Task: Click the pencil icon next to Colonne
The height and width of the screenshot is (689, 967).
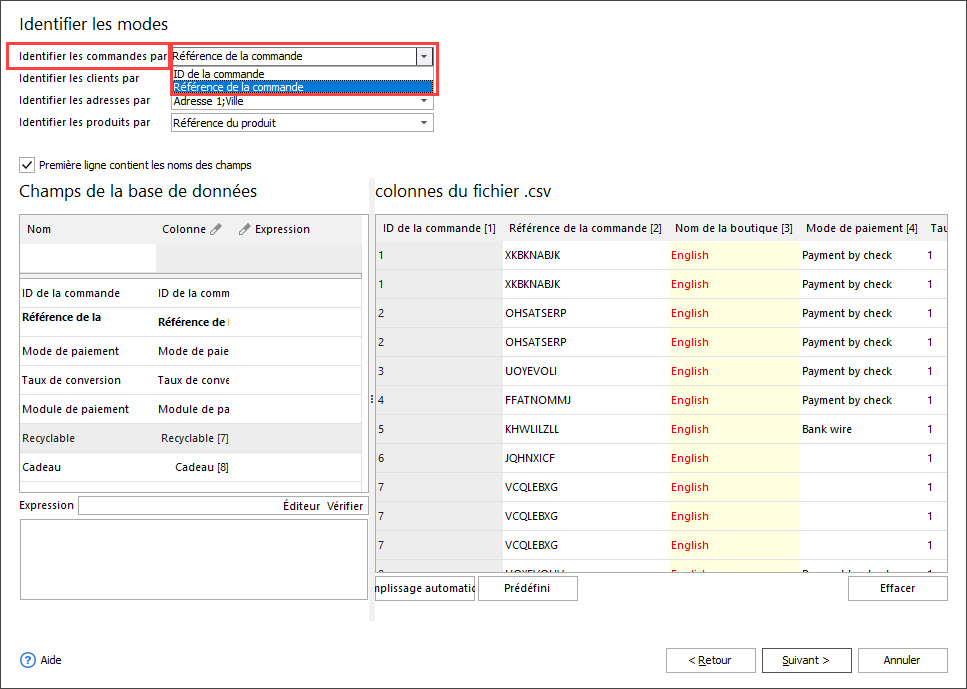Action: tap(215, 229)
